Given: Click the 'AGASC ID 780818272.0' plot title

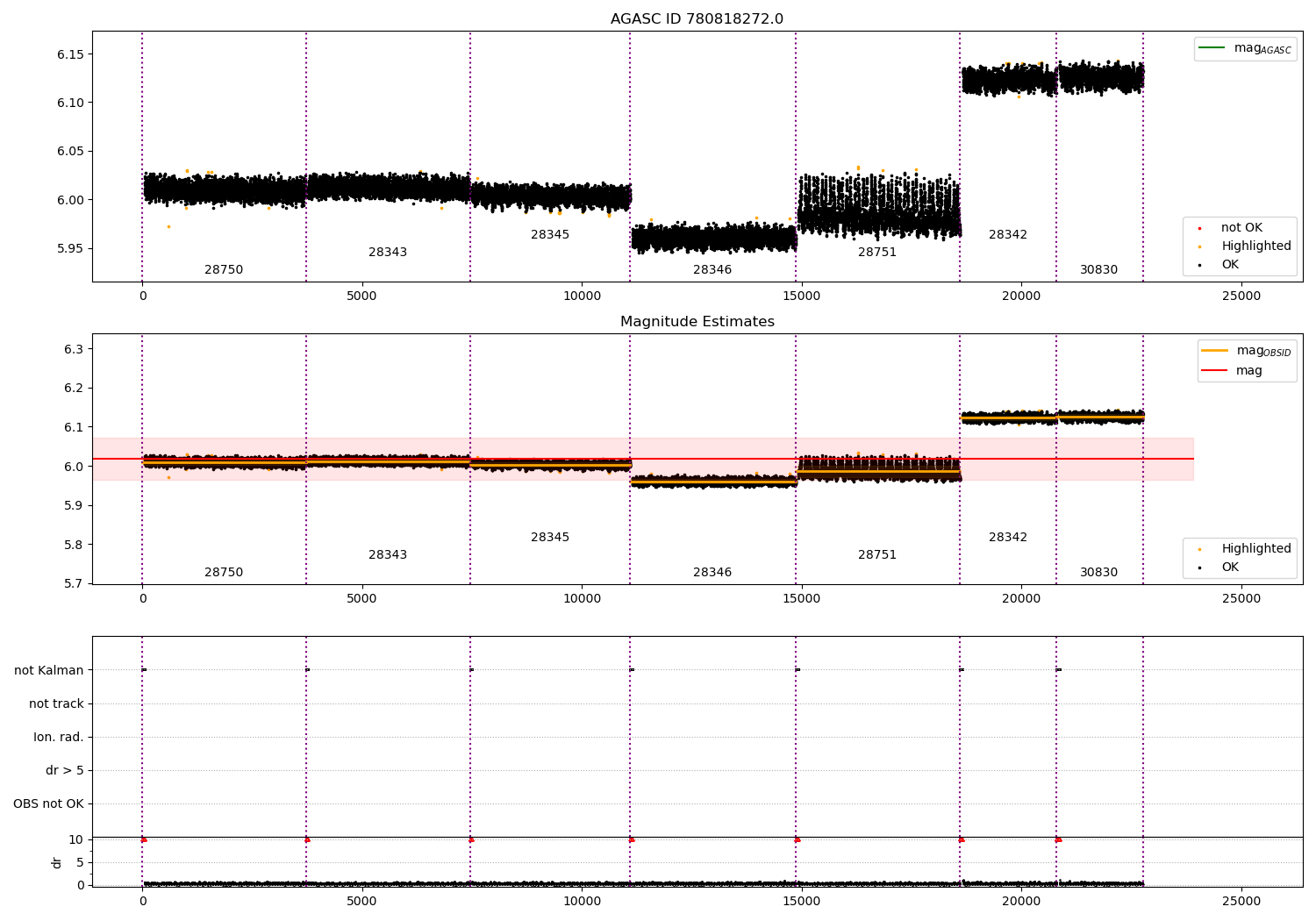Looking at the screenshot, I should 697,19.
